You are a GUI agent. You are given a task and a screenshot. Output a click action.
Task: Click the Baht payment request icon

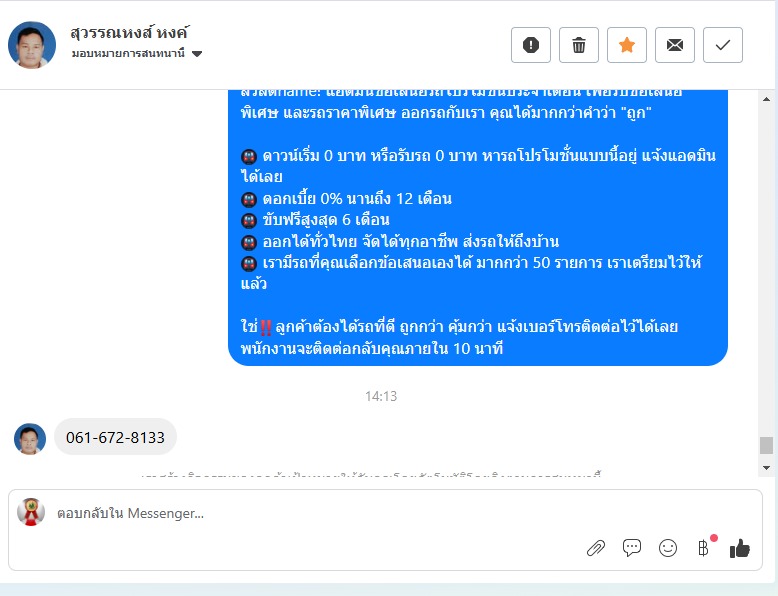coord(703,548)
